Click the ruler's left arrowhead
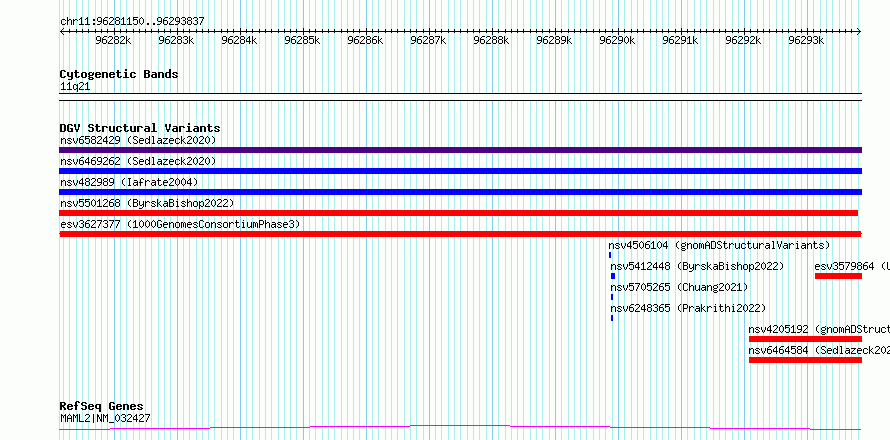The image size is (890, 440). coord(62,32)
